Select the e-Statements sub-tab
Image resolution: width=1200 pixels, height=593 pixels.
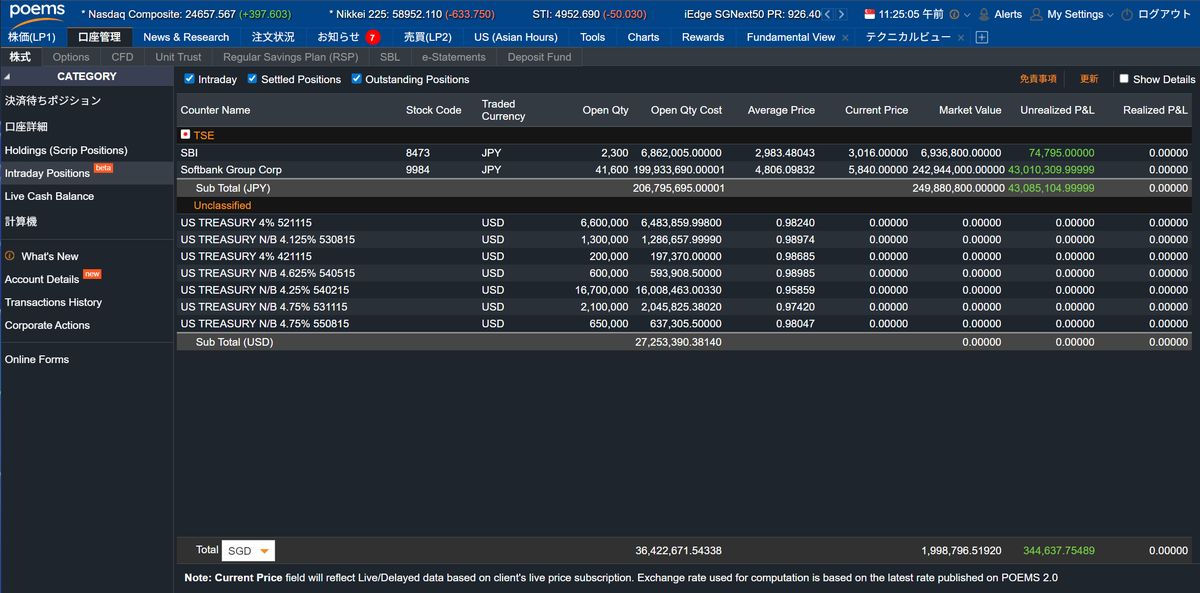[x=454, y=57]
